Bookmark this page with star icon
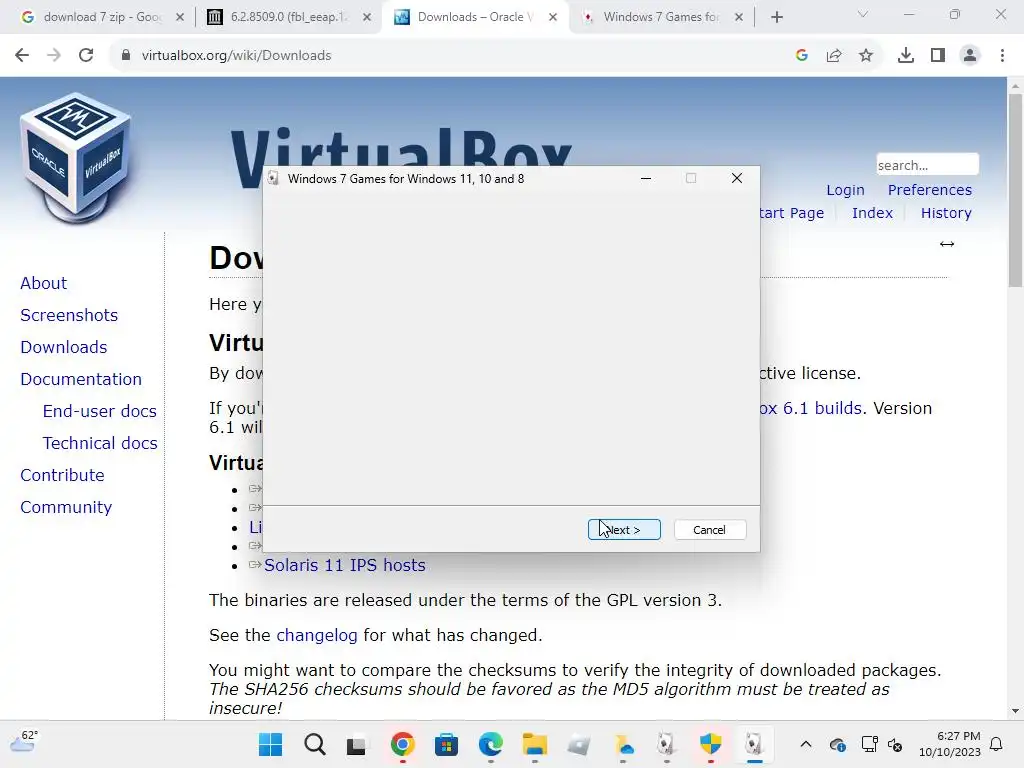 pyautogui.click(x=866, y=56)
